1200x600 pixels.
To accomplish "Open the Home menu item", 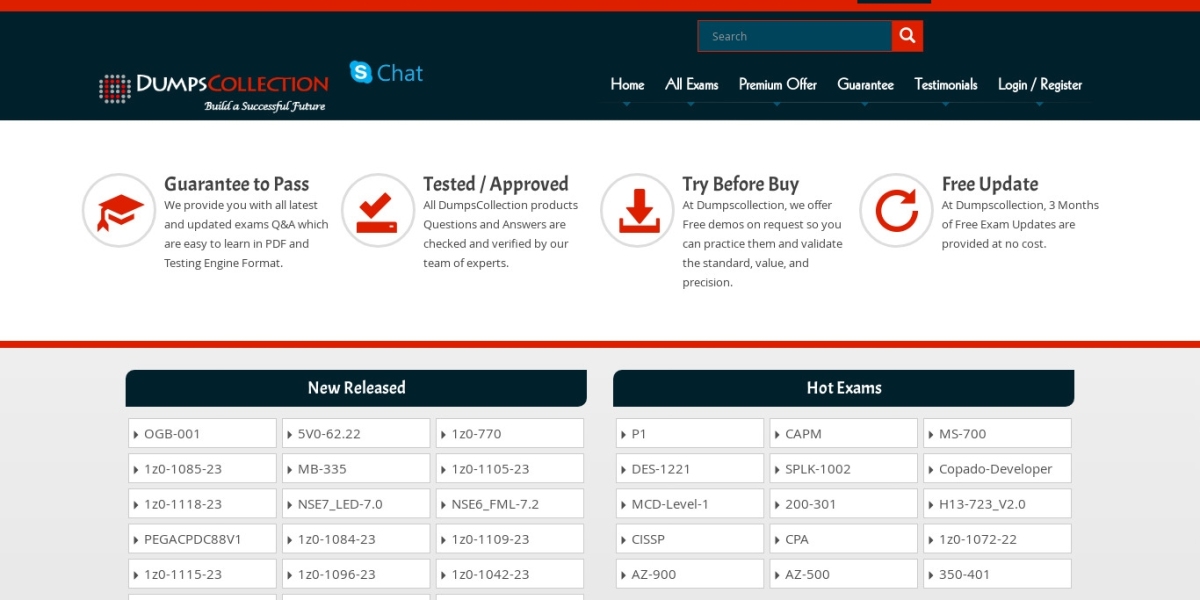I will click(627, 85).
